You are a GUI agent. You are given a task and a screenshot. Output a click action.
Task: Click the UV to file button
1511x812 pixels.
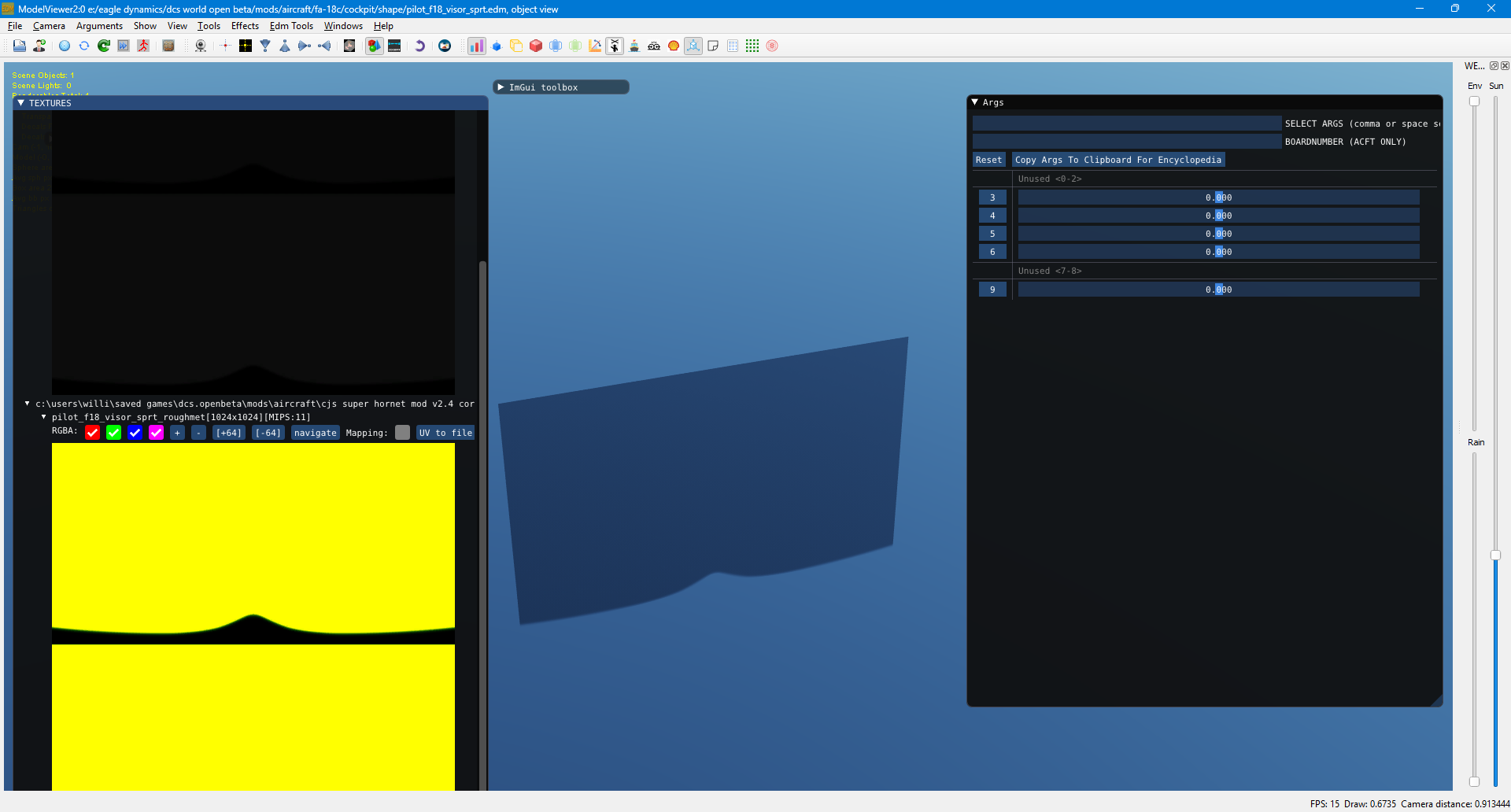coord(445,433)
